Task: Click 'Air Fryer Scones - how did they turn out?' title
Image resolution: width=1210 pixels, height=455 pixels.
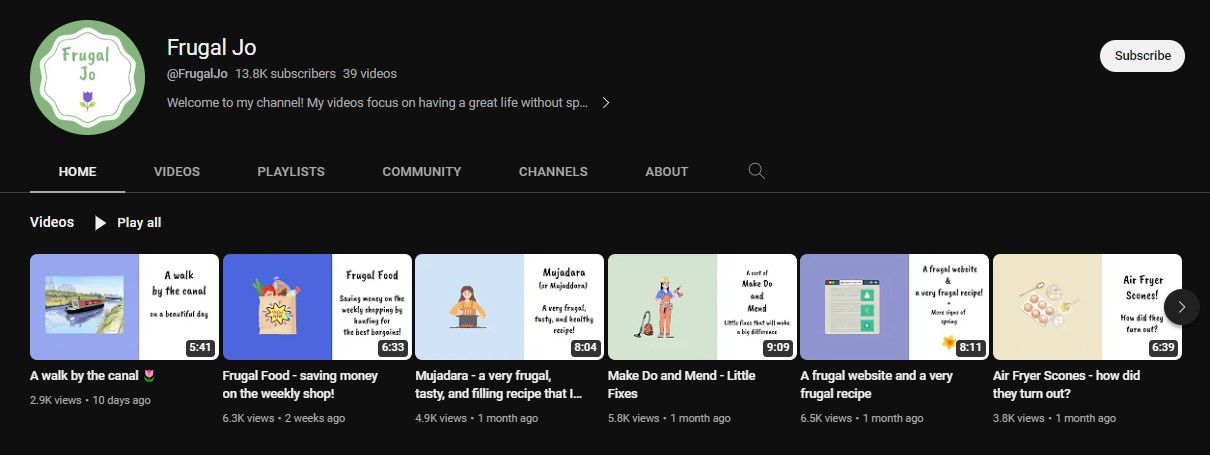Action: pyautogui.click(x=1067, y=385)
